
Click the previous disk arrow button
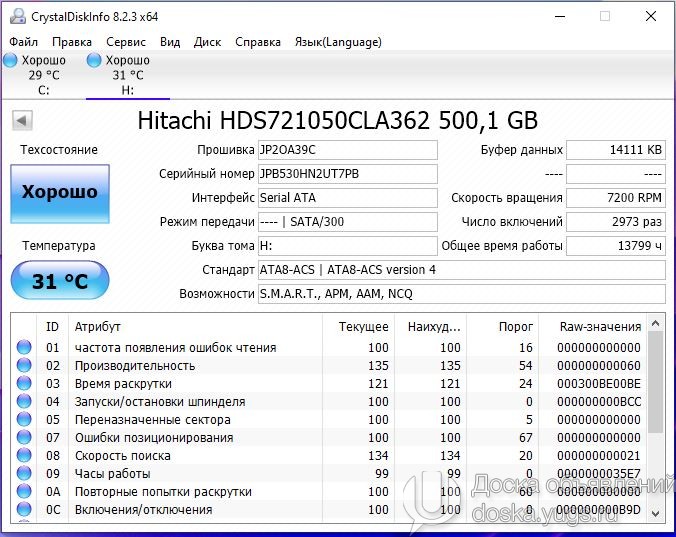click(22, 120)
